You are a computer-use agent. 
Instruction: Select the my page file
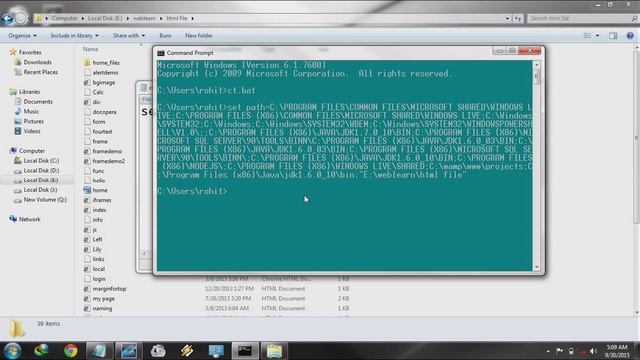click(x=103, y=298)
